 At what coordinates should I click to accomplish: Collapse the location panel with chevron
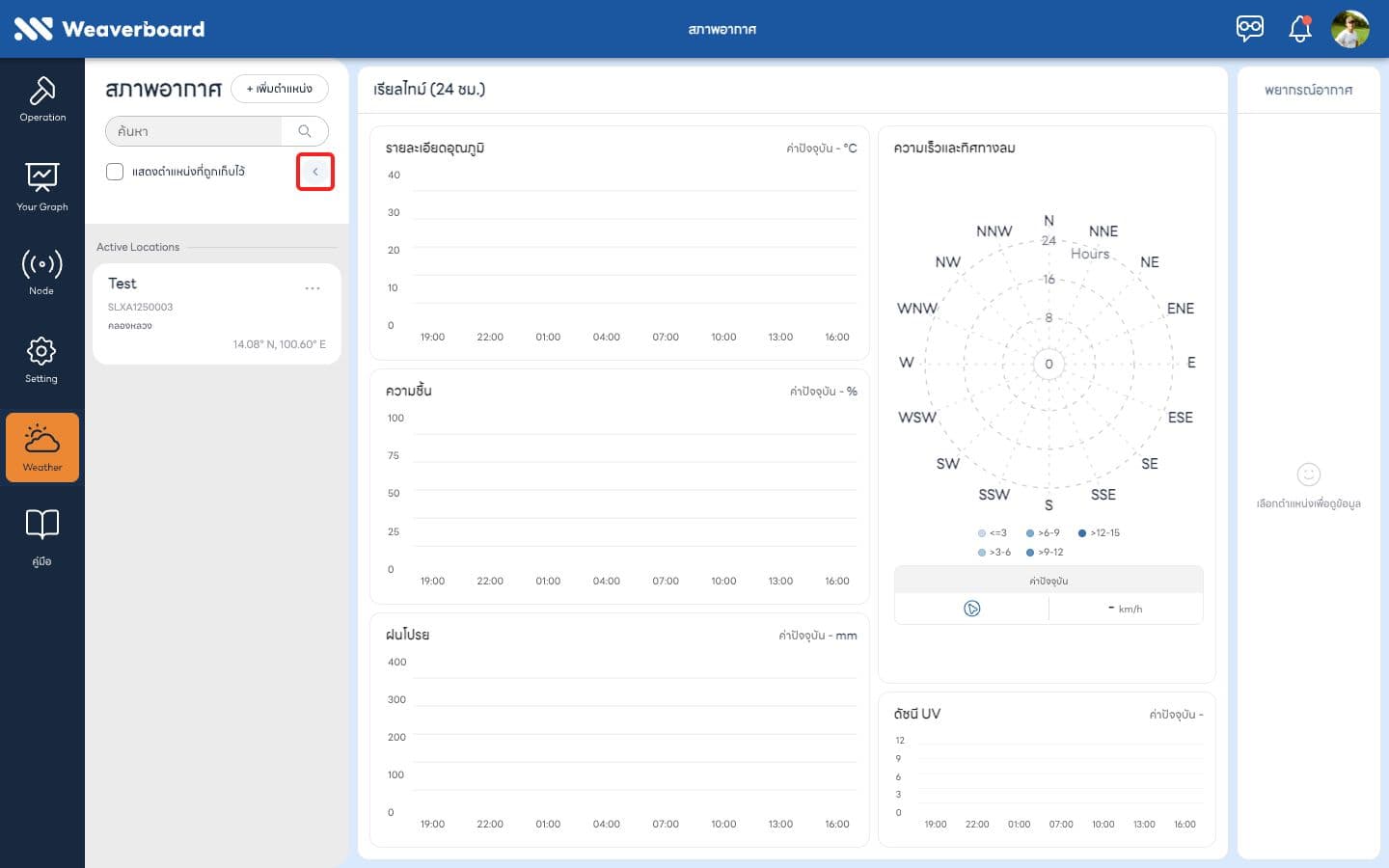(315, 172)
